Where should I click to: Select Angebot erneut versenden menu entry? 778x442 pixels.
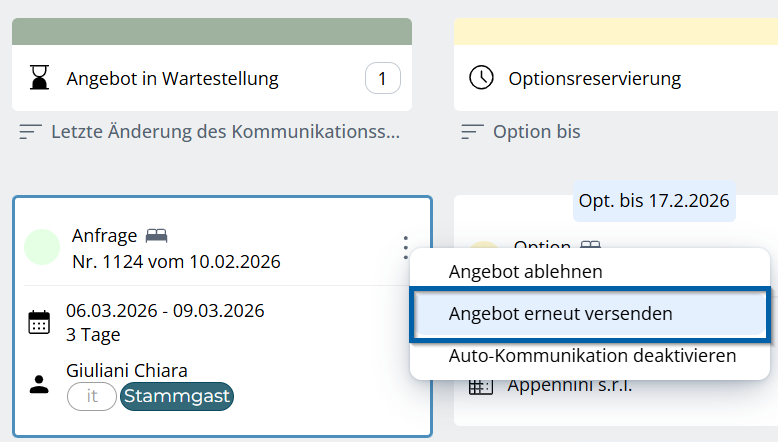click(560, 313)
